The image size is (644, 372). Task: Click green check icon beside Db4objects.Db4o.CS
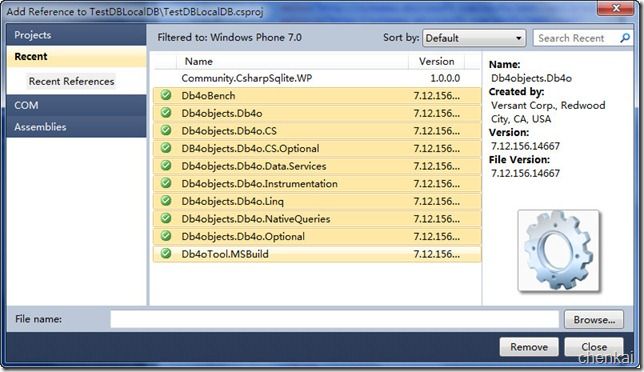[x=166, y=131]
